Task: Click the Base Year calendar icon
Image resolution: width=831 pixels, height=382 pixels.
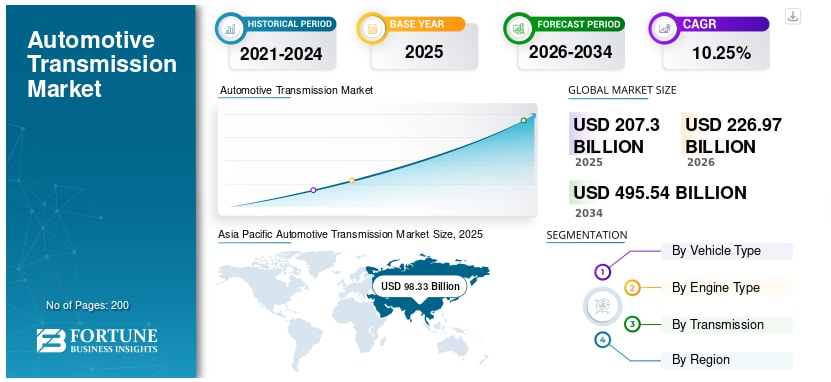Action: (373, 28)
